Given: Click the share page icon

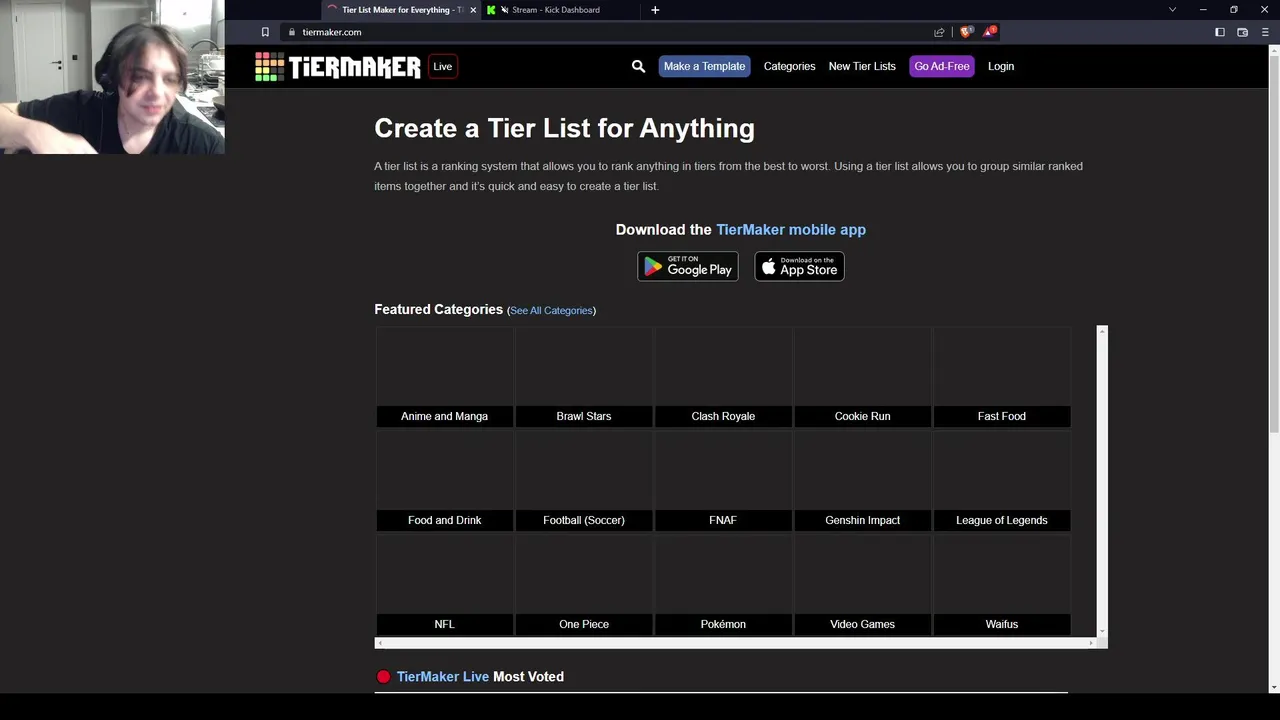Looking at the screenshot, I should click(x=939, y=32).
